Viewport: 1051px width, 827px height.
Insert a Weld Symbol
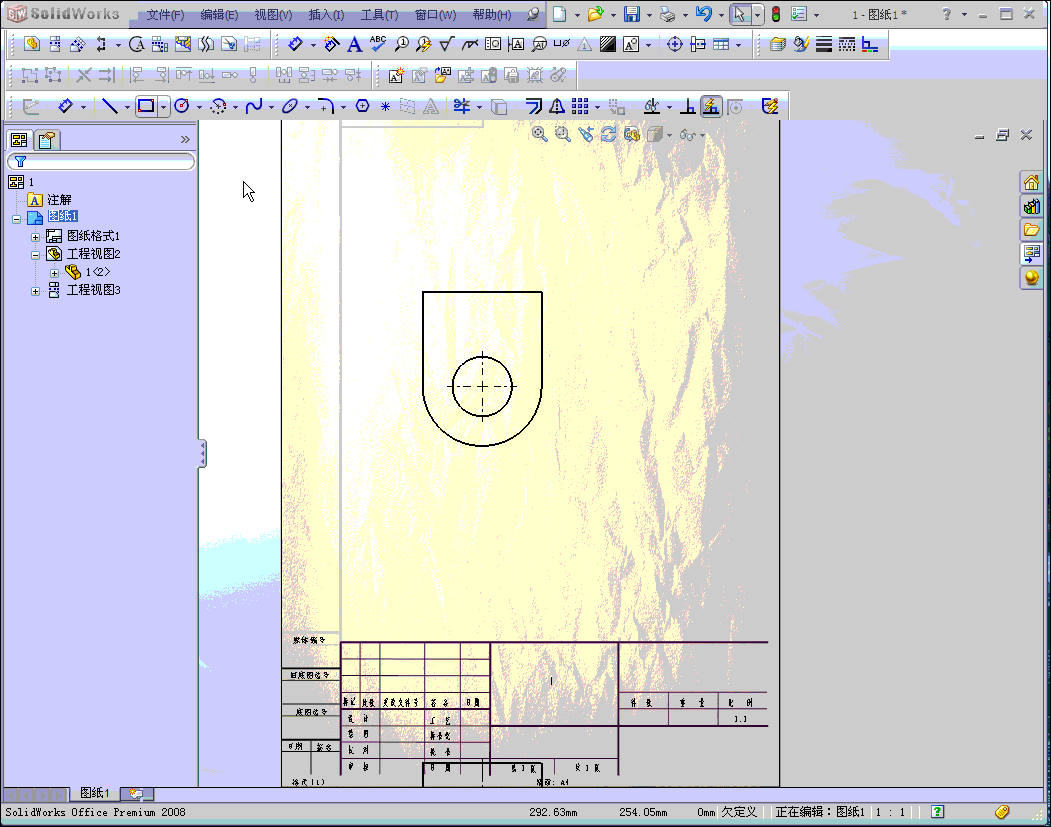pos(470,44)
